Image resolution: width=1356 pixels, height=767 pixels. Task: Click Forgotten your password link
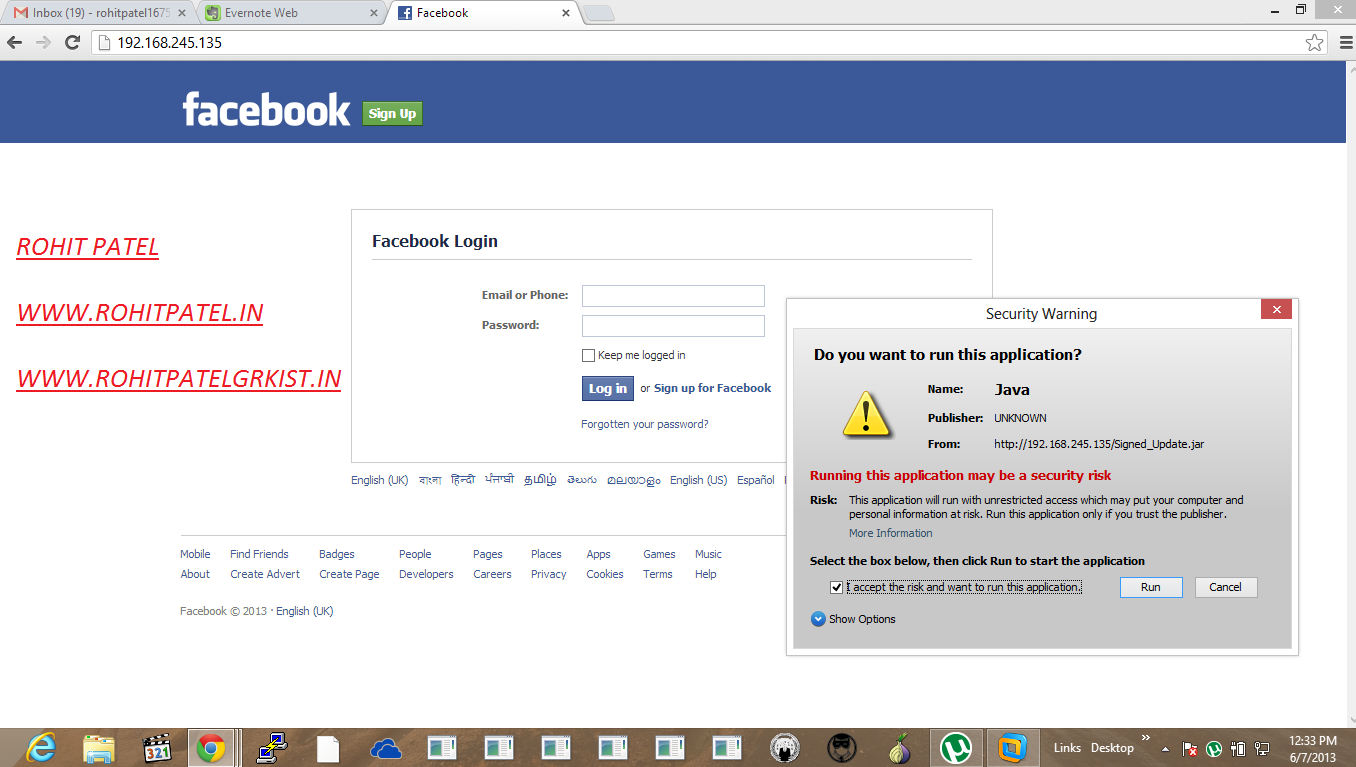645,424
